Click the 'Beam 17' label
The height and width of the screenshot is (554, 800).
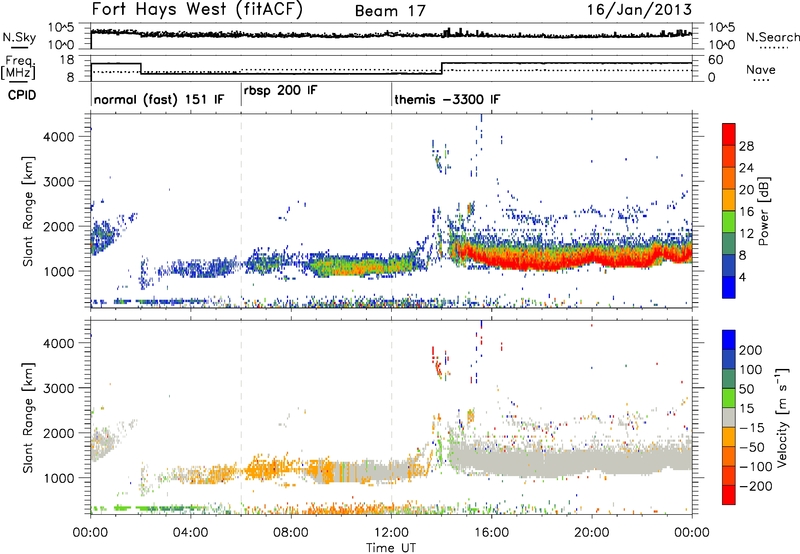click(x=390, y=11)
